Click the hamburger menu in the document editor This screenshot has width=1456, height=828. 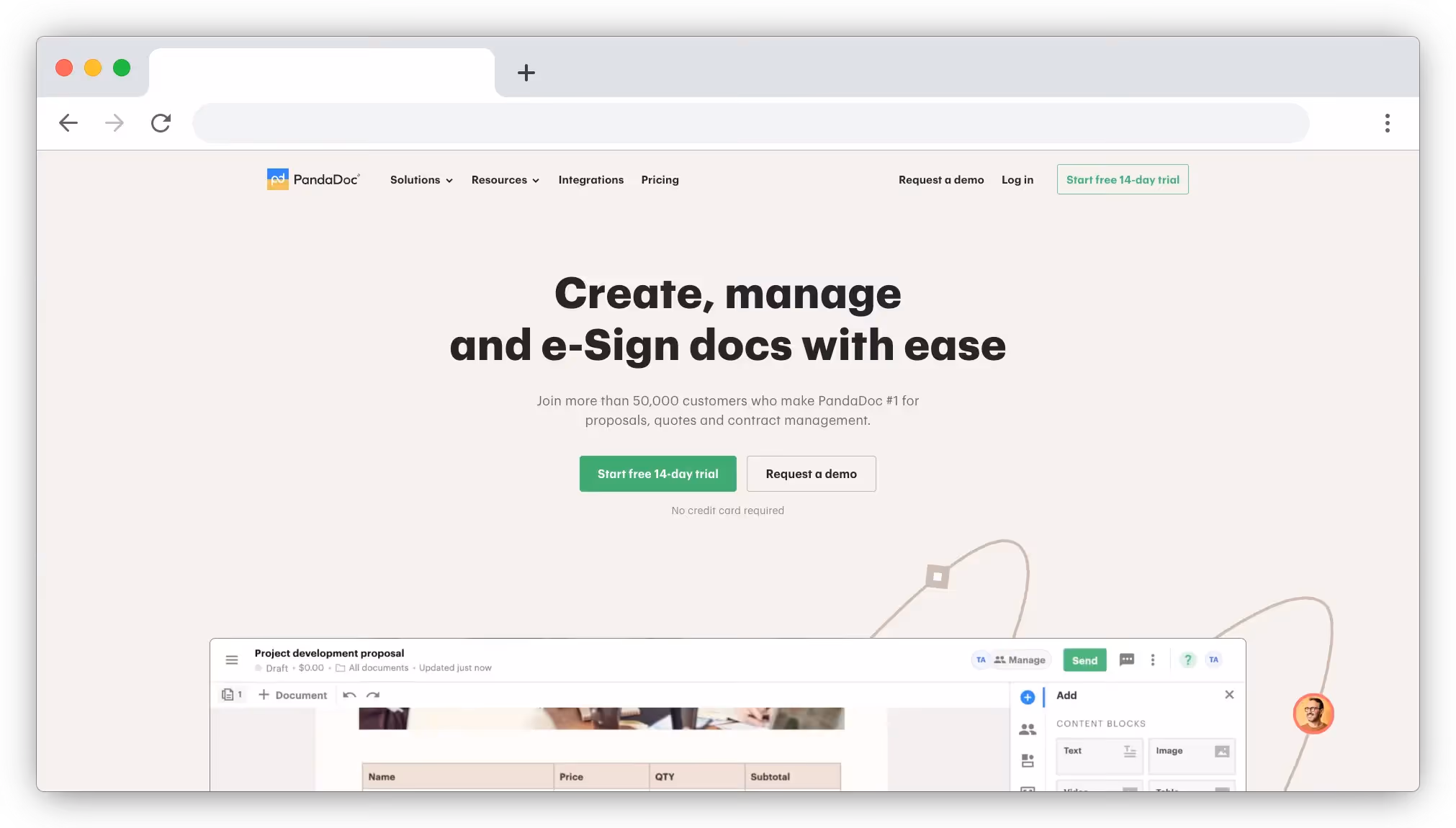click(232, 660)
